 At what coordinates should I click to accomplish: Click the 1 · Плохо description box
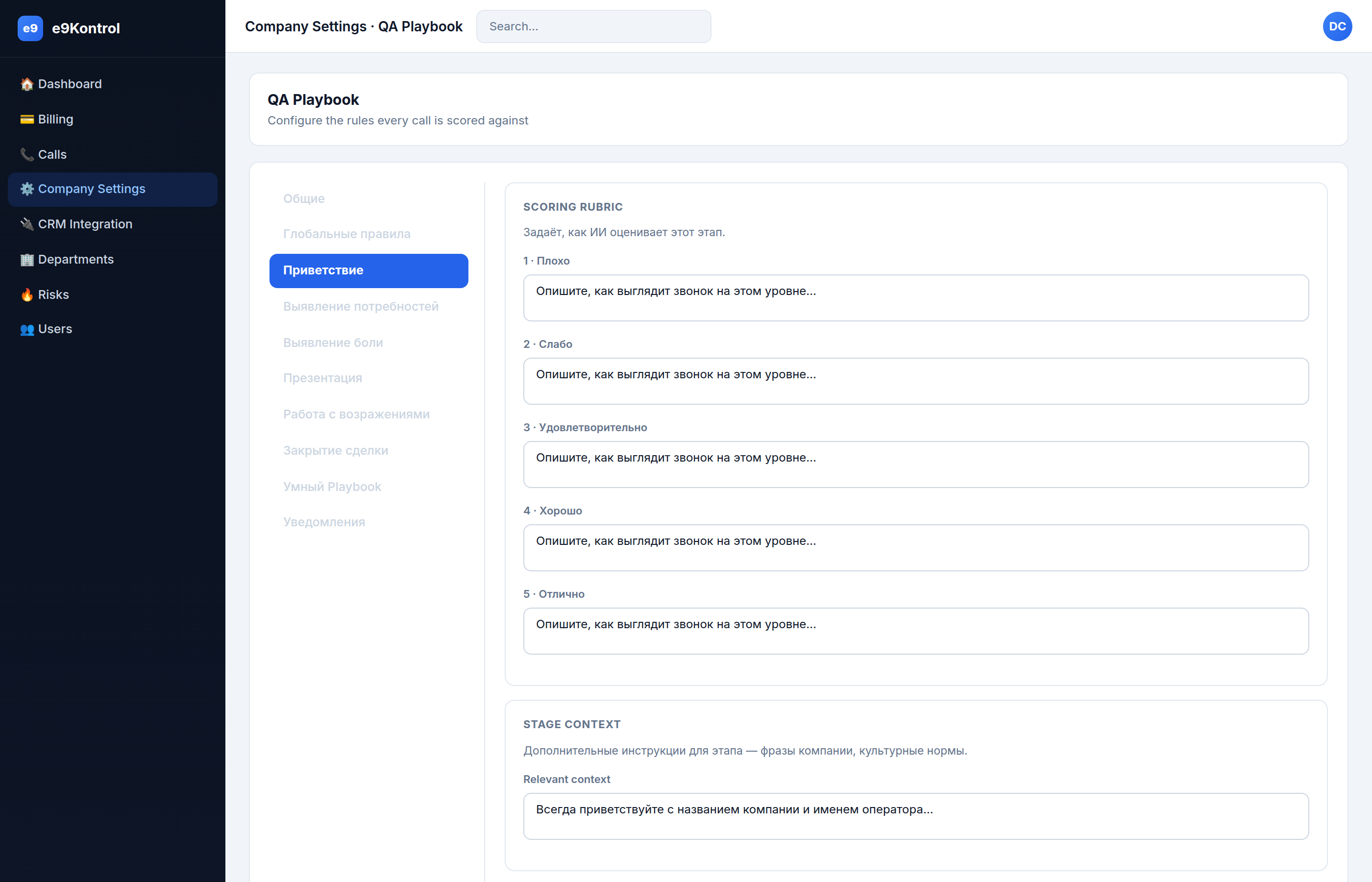tap(915, 298)
